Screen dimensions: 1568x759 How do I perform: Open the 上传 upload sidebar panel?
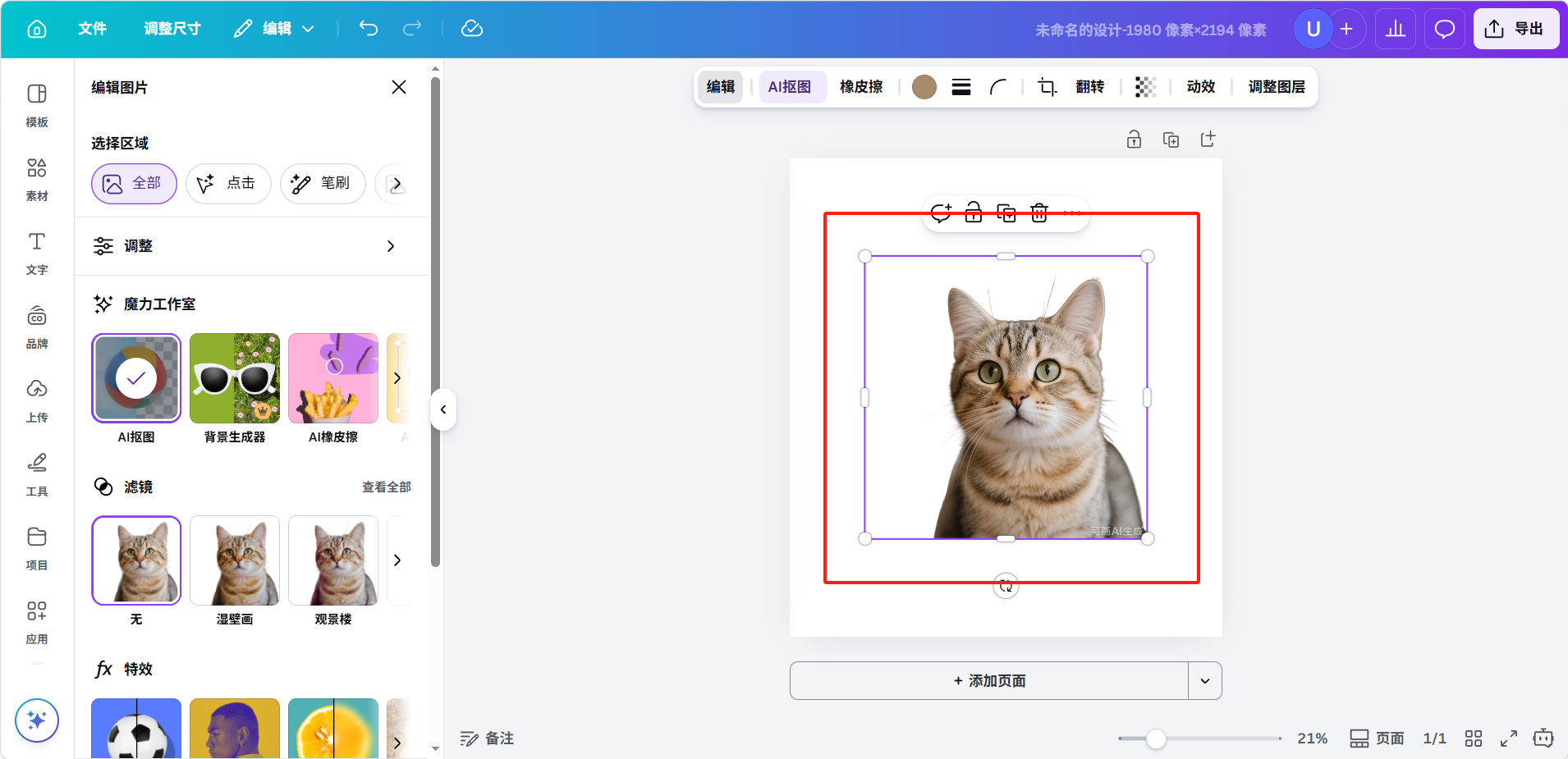(x=37, y=399)
